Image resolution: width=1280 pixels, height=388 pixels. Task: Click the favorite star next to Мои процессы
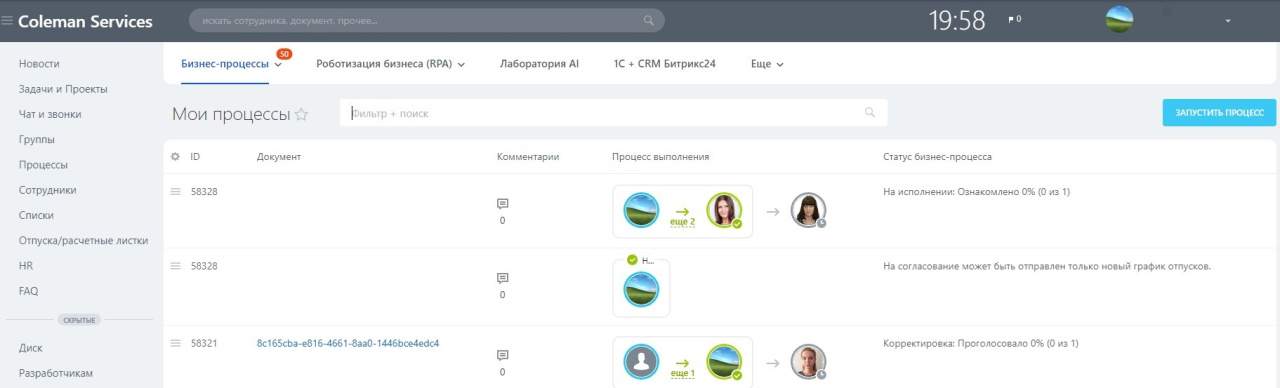coord(301,115)
